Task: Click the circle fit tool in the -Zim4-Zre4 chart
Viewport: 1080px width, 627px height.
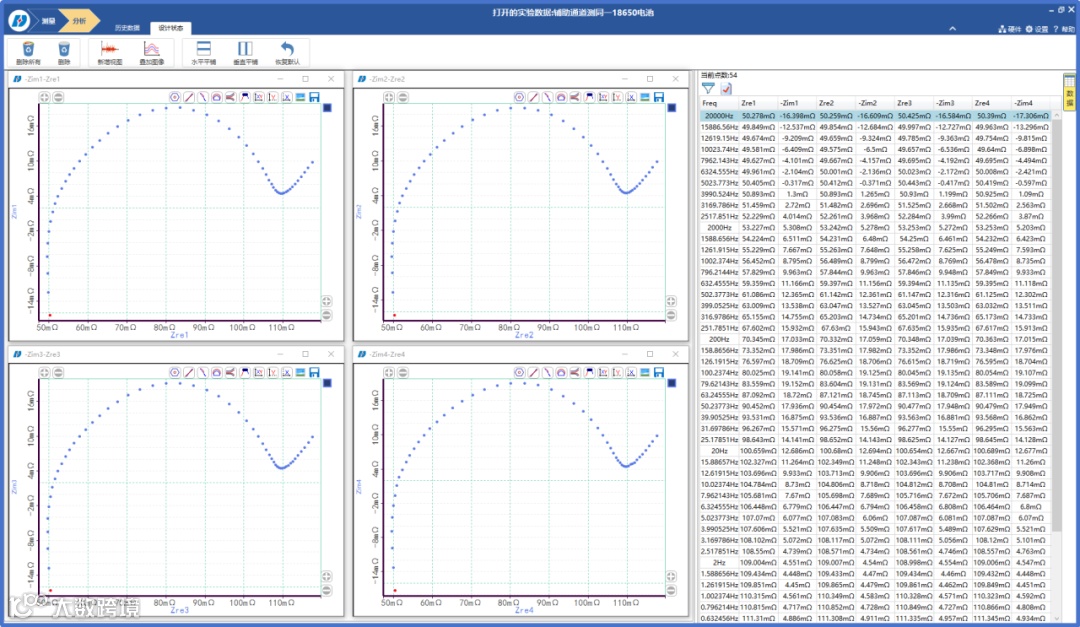Action: pyautogui.click(x=519, y=372)
